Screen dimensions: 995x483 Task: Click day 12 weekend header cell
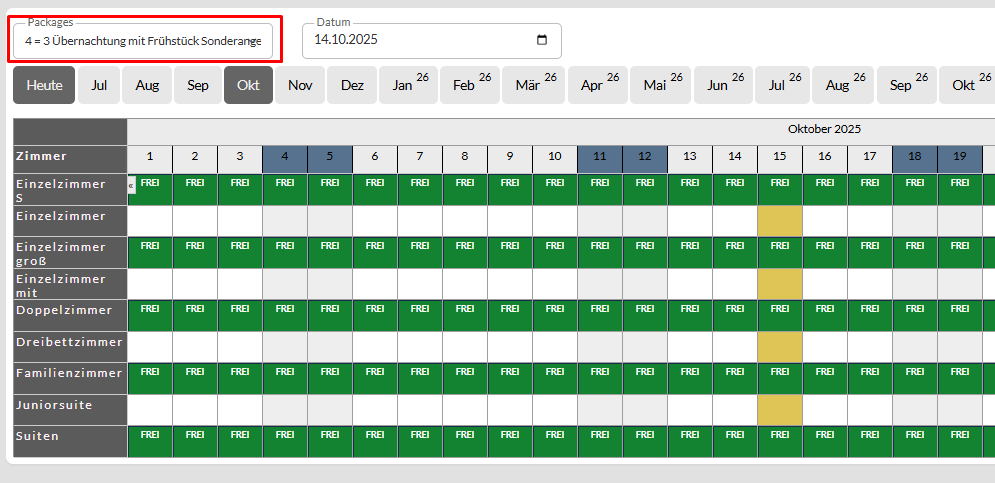[645, 157]
